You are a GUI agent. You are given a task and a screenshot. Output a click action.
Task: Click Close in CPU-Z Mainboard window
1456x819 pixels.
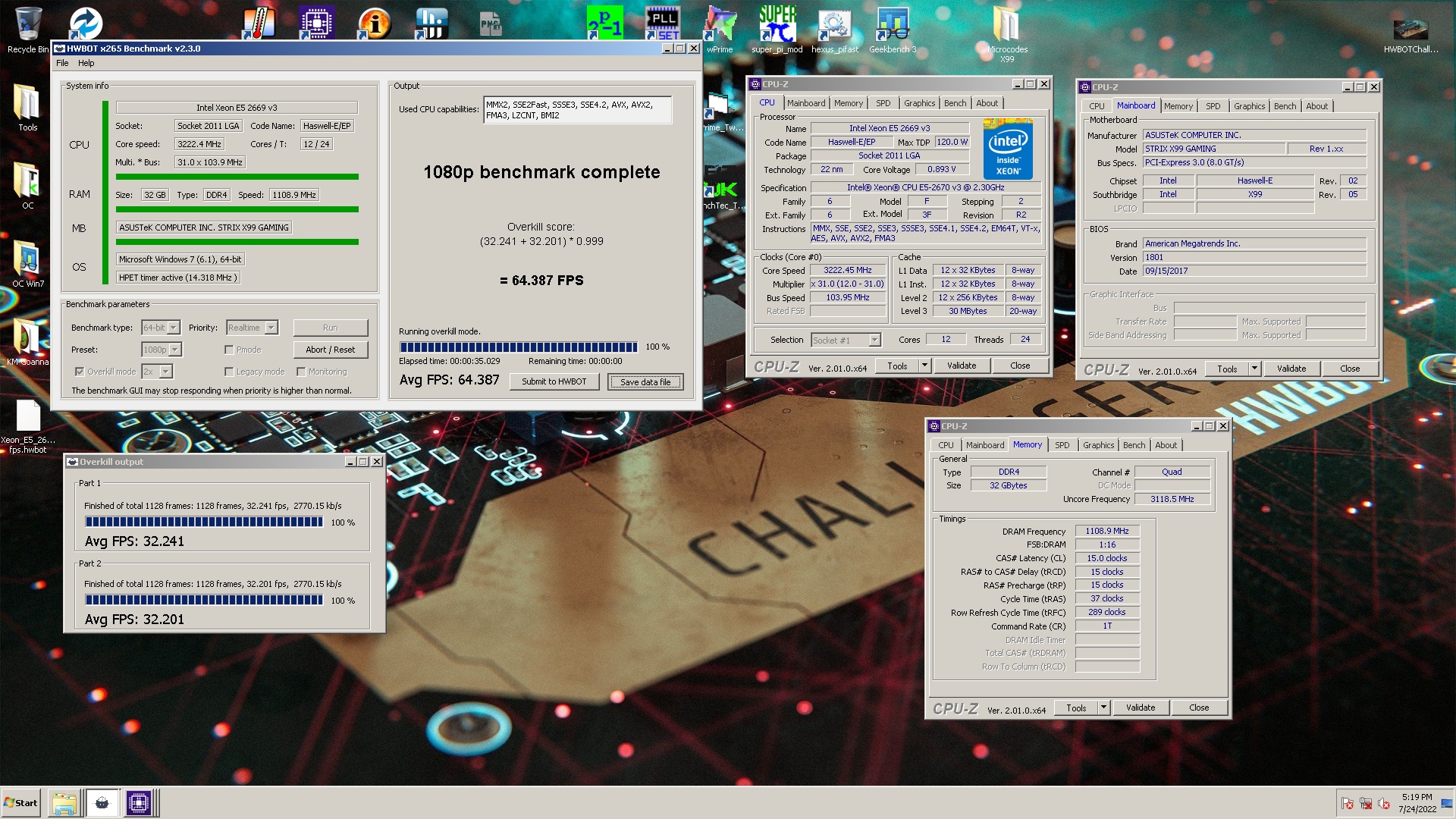click(x=1349, y=369)
